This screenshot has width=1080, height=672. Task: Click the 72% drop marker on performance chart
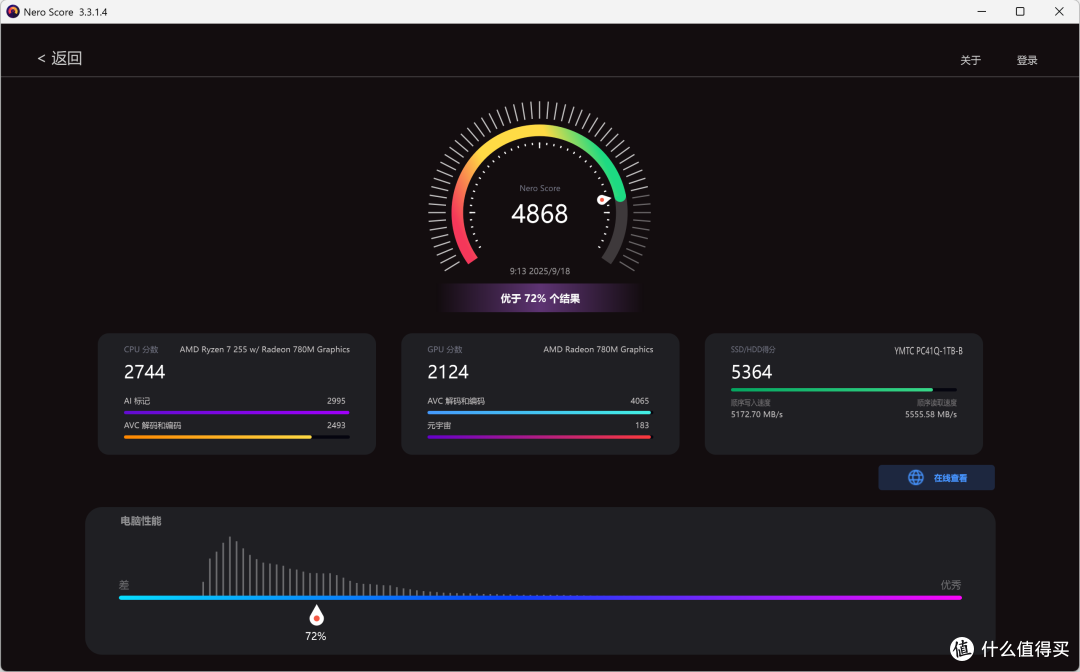click(x=316, y=615)
